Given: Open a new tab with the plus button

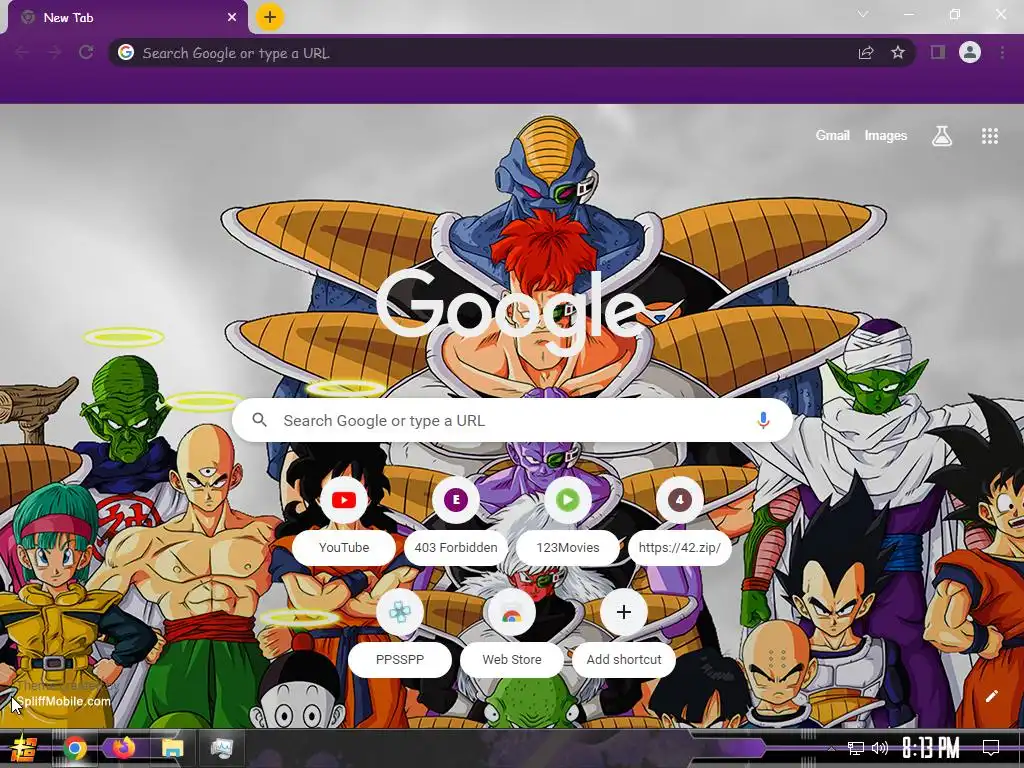Looking at the screenshot, I should [x=270, y=17].
